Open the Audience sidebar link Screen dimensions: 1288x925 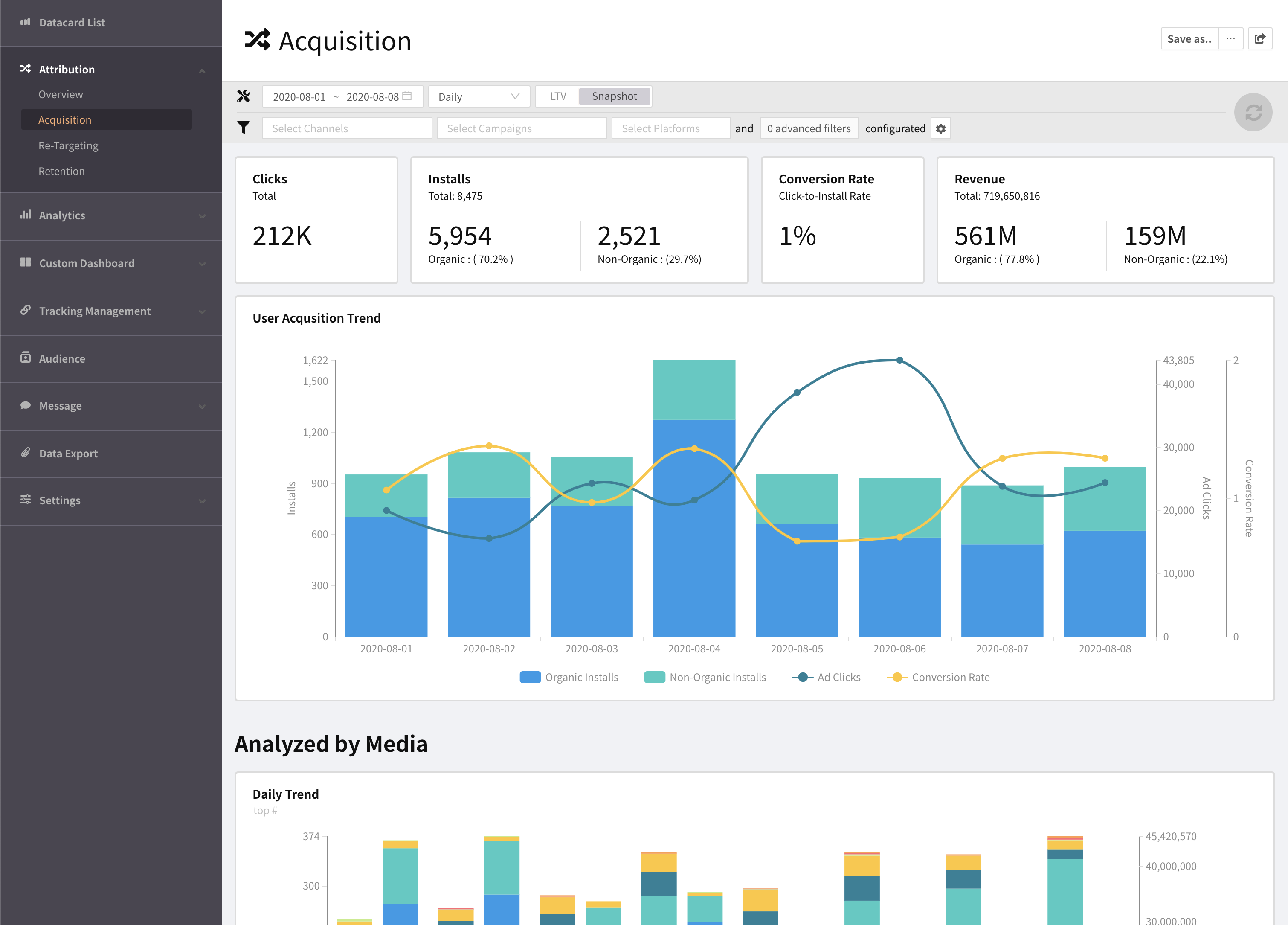tap(62, 358)
